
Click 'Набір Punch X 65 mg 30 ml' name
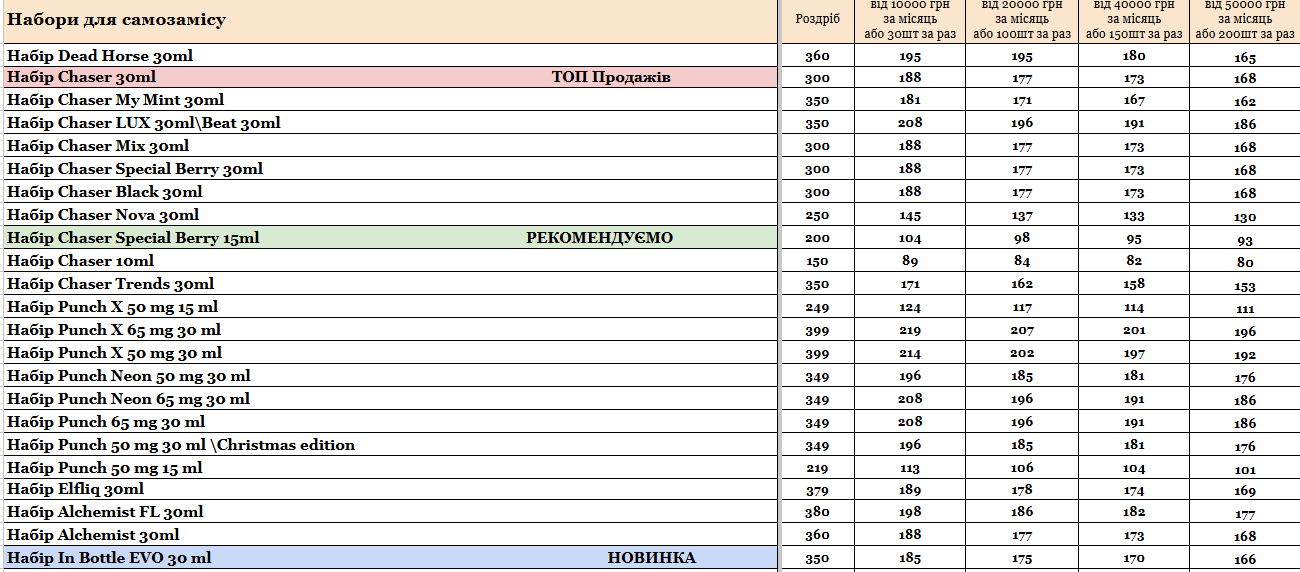114,330
